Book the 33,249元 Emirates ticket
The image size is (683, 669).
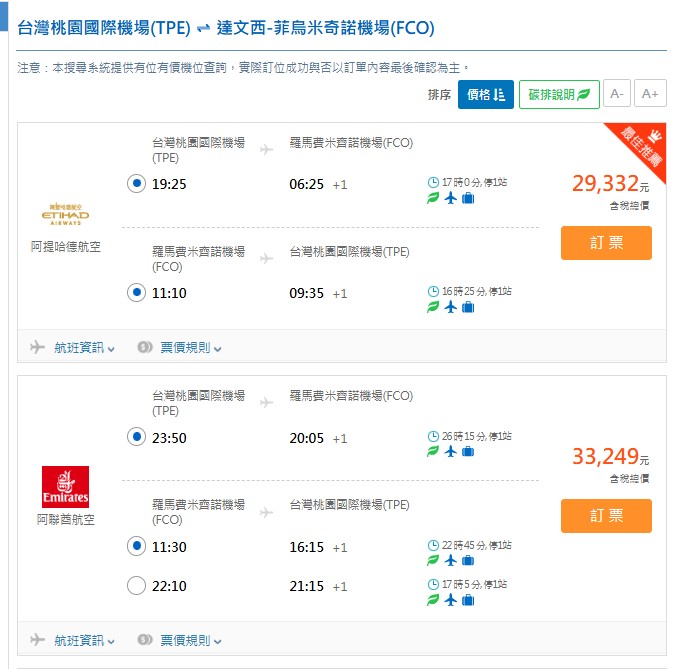click(606, 516)
